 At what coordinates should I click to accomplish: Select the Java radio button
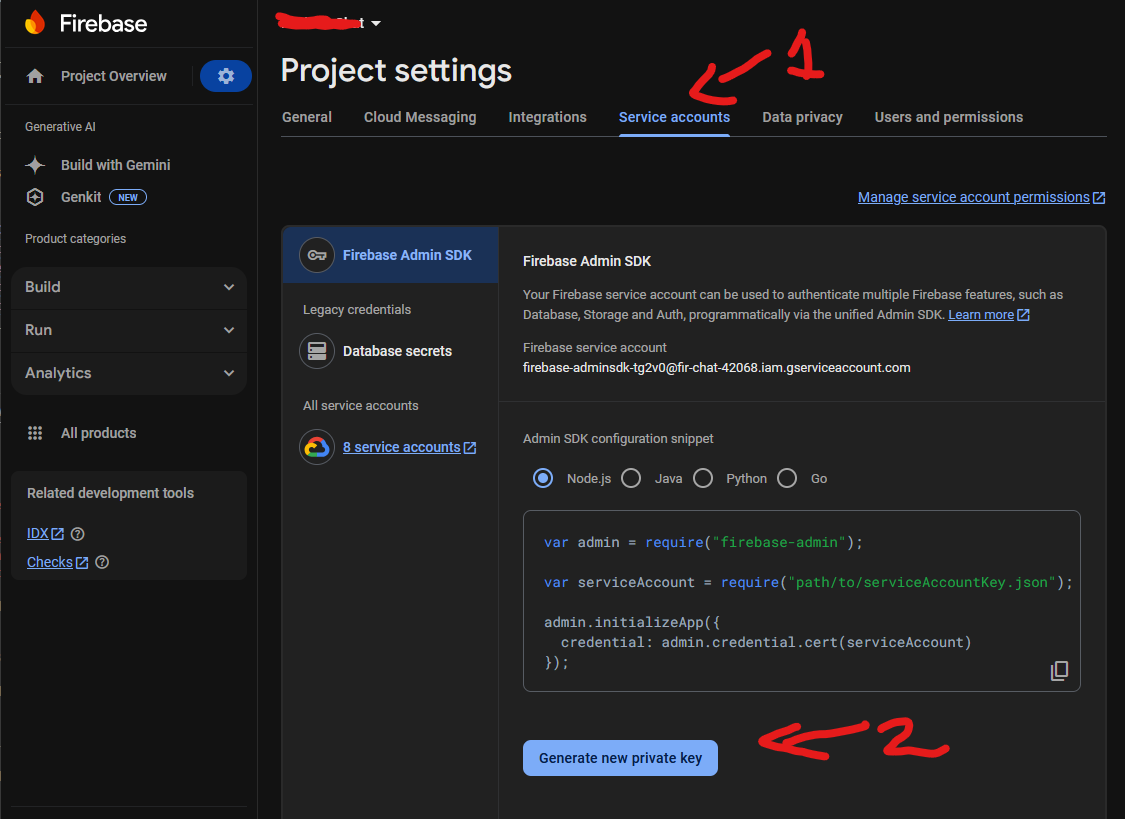(631, 478)
